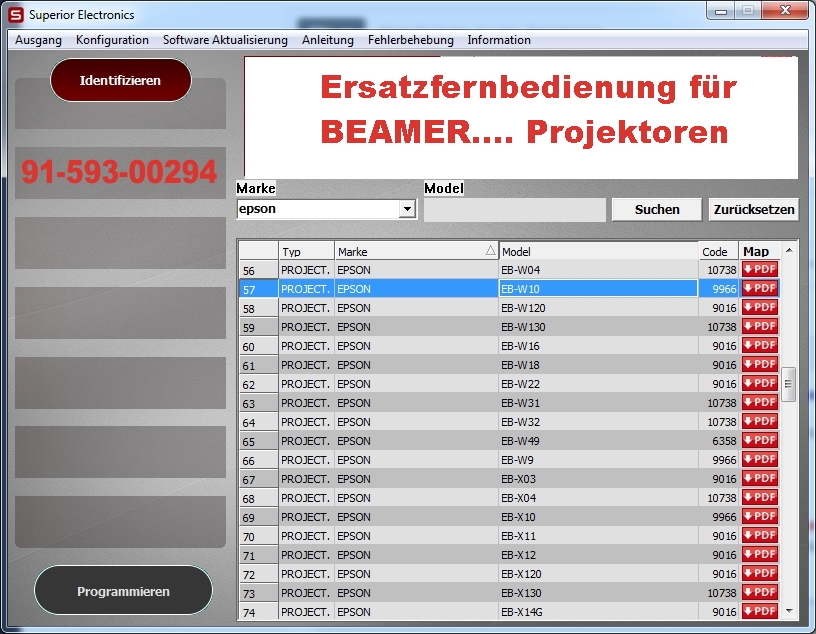Image resolution: width=816 pixels, height=634 pixels.
Task: Click the Superior Electronics title bar icon
Action: tap(16, 15)
